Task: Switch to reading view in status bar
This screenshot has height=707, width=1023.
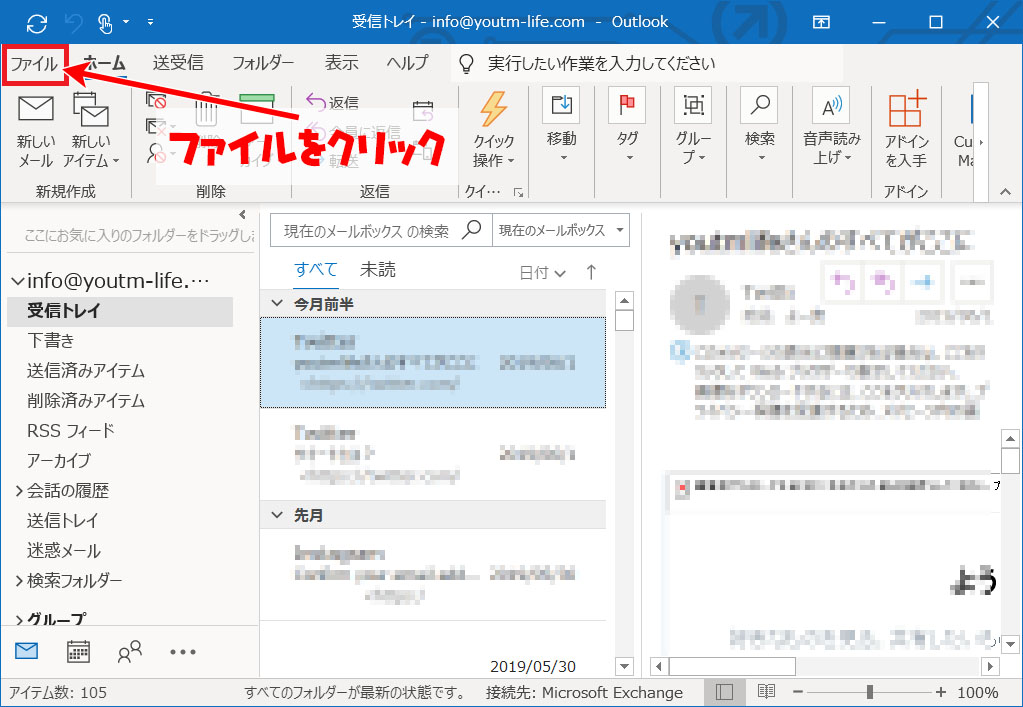Action: pyautogui.click(x=766, y=692)
